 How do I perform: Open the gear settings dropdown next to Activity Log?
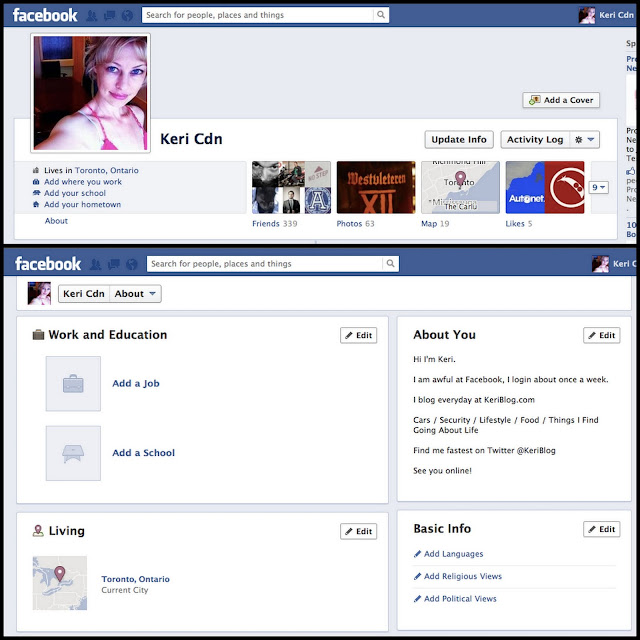tap(584, 140)
